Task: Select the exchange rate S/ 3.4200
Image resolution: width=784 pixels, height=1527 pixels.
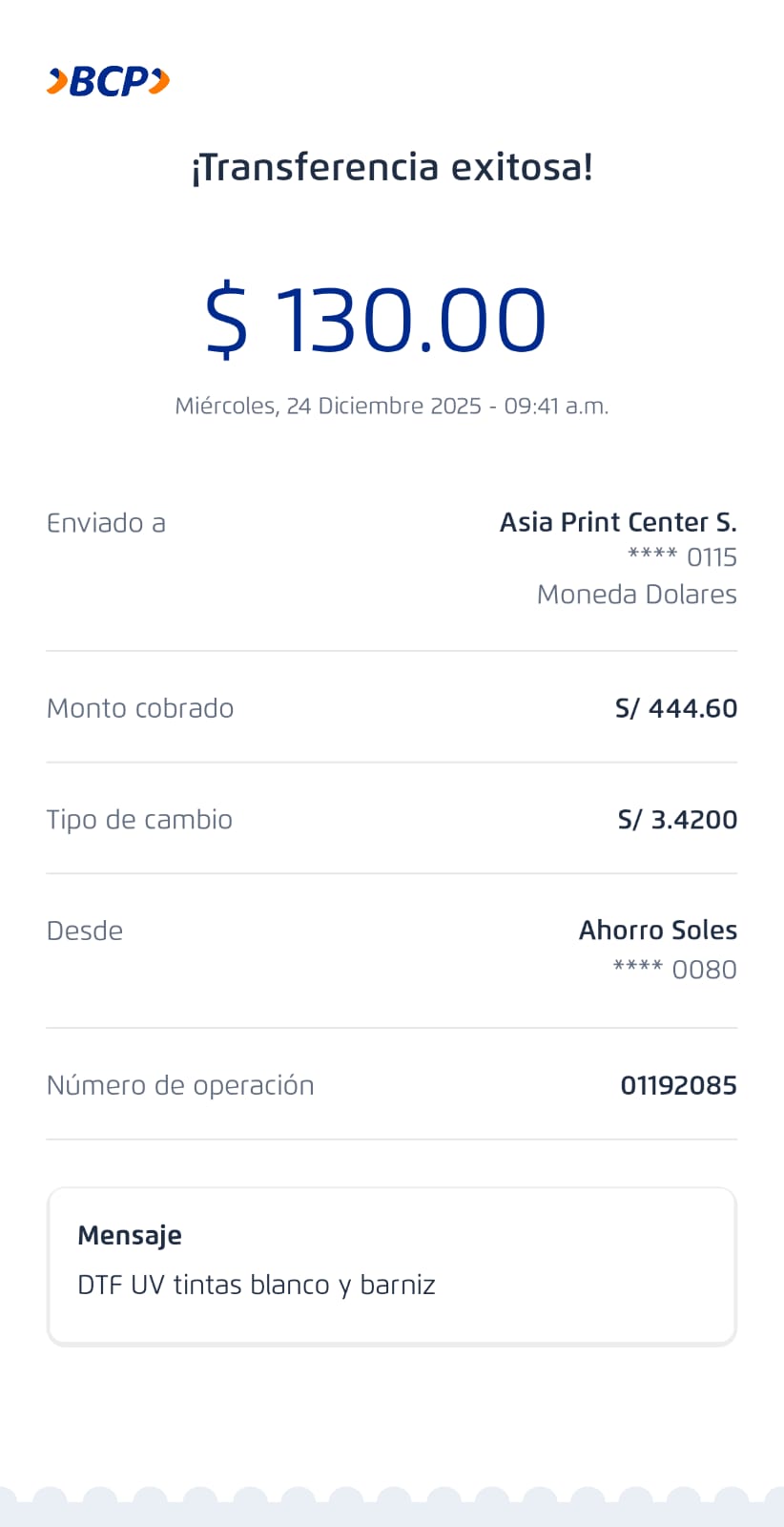Action: click(x=677, y=820)
